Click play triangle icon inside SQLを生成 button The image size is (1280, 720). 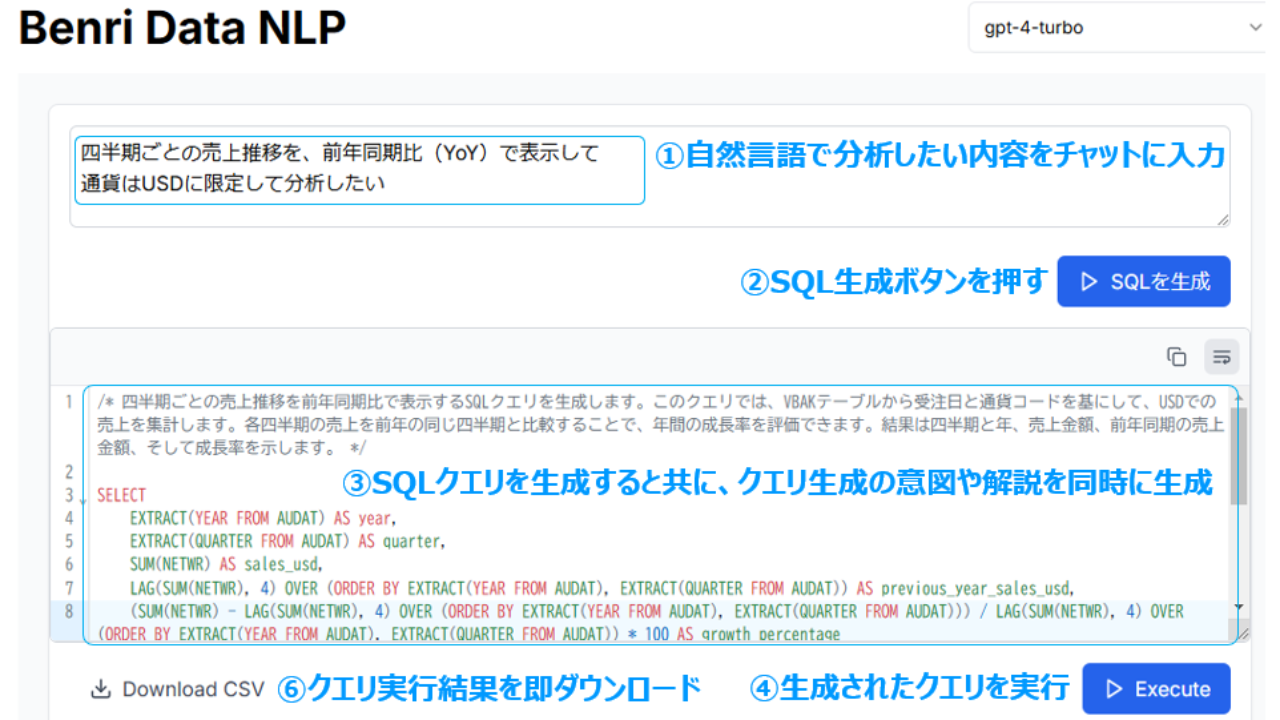[1090, 282]
